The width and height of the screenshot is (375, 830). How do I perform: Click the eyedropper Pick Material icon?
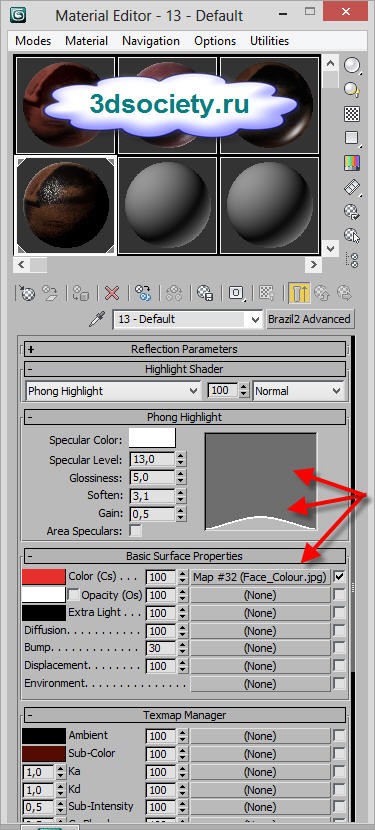[x=97, y=320]
